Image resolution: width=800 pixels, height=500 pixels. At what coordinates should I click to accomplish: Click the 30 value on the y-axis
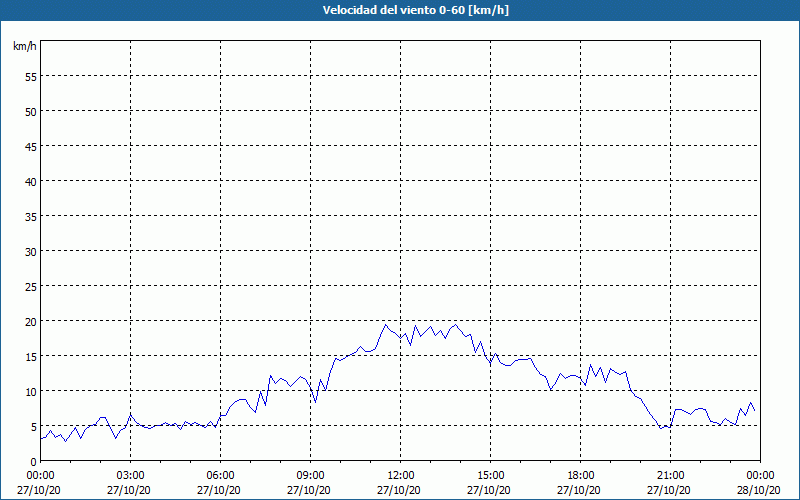click(31, 252)
